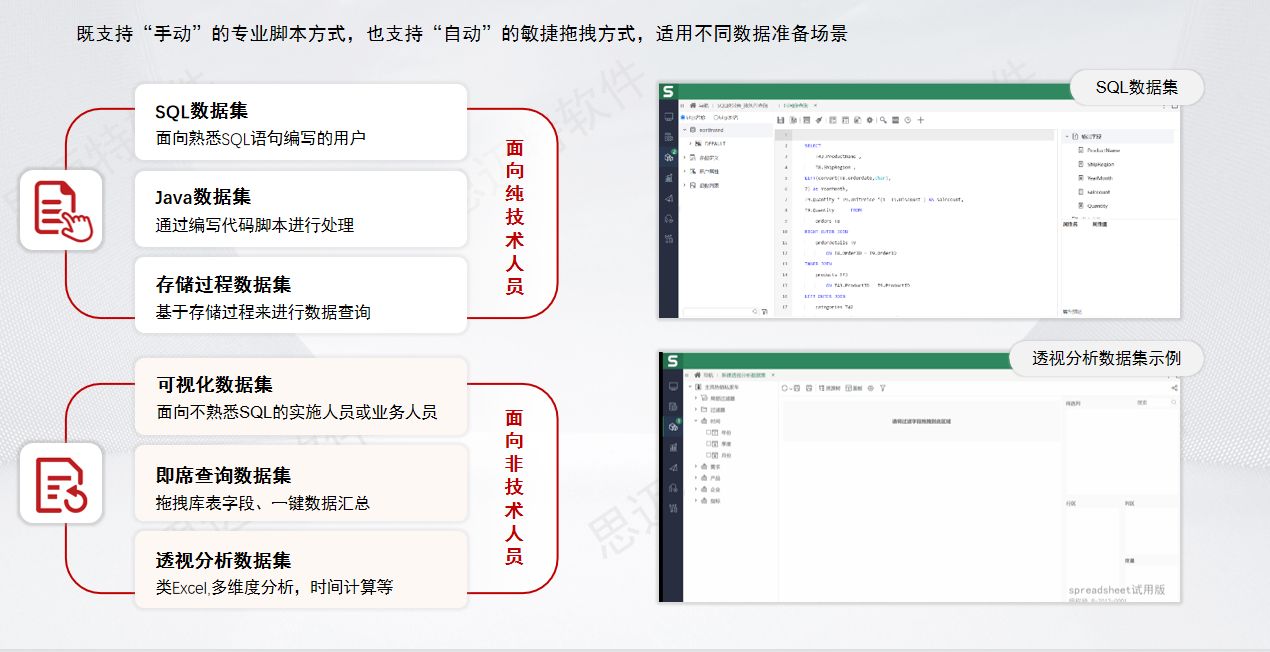
Task: Click the red document-with-hand icon
Action: (61, 209)
